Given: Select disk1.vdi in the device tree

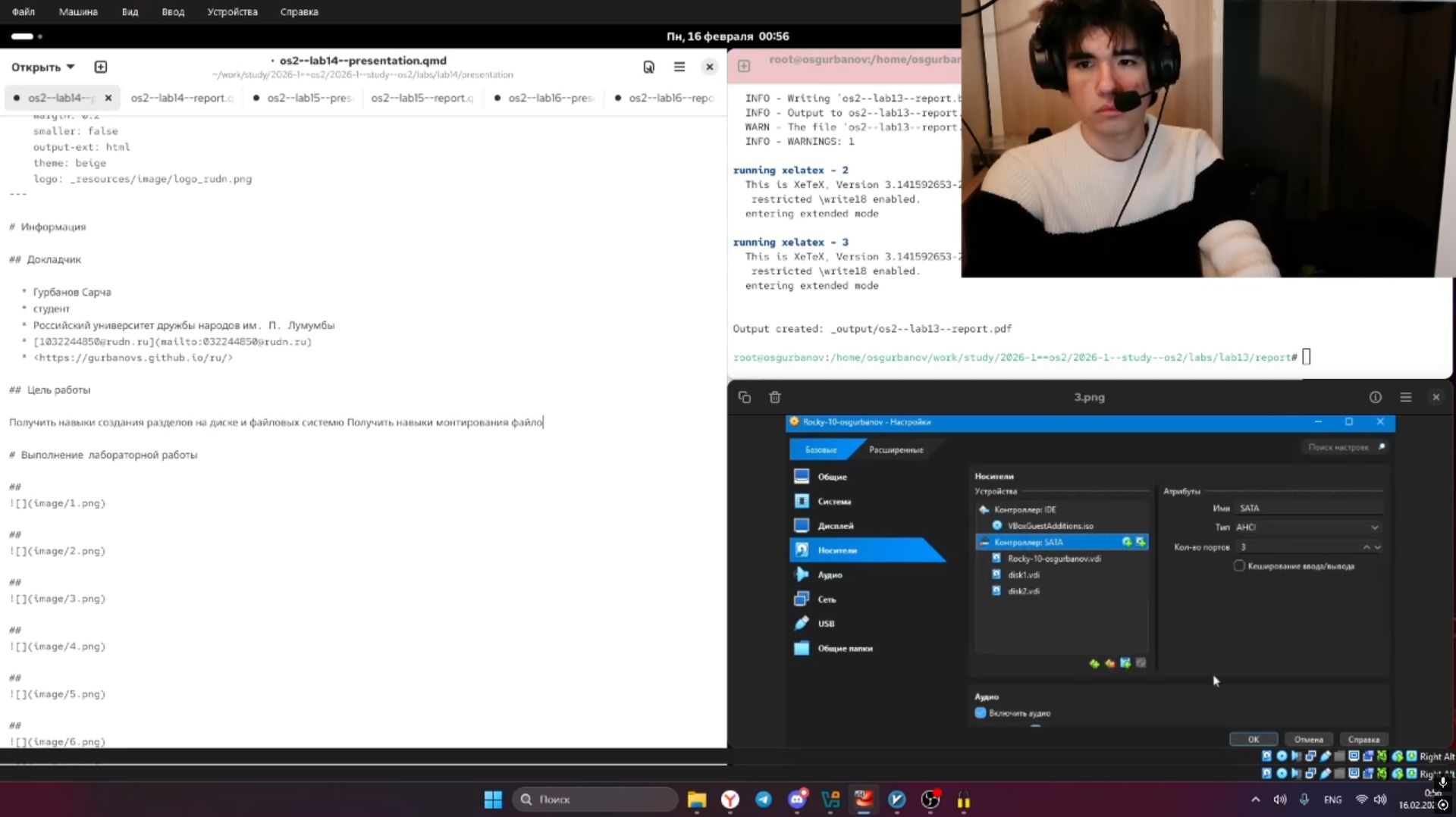Looking at the screenshot, I should pos(1062,574).
